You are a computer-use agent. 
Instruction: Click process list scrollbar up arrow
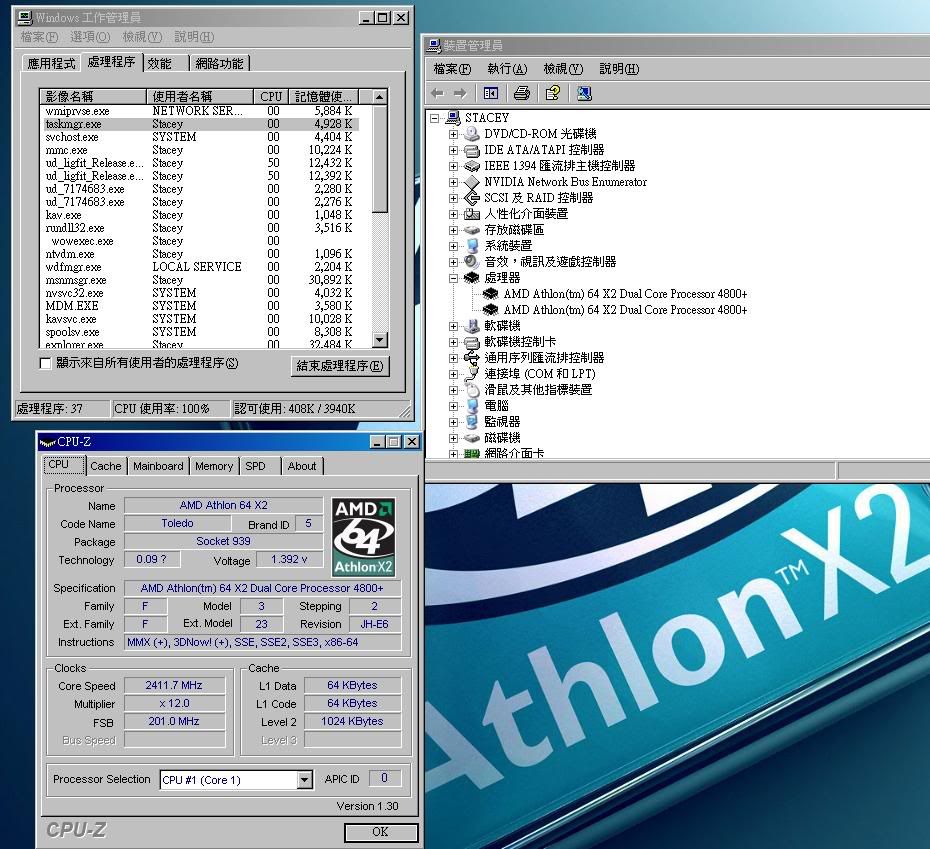click(380, 96)
